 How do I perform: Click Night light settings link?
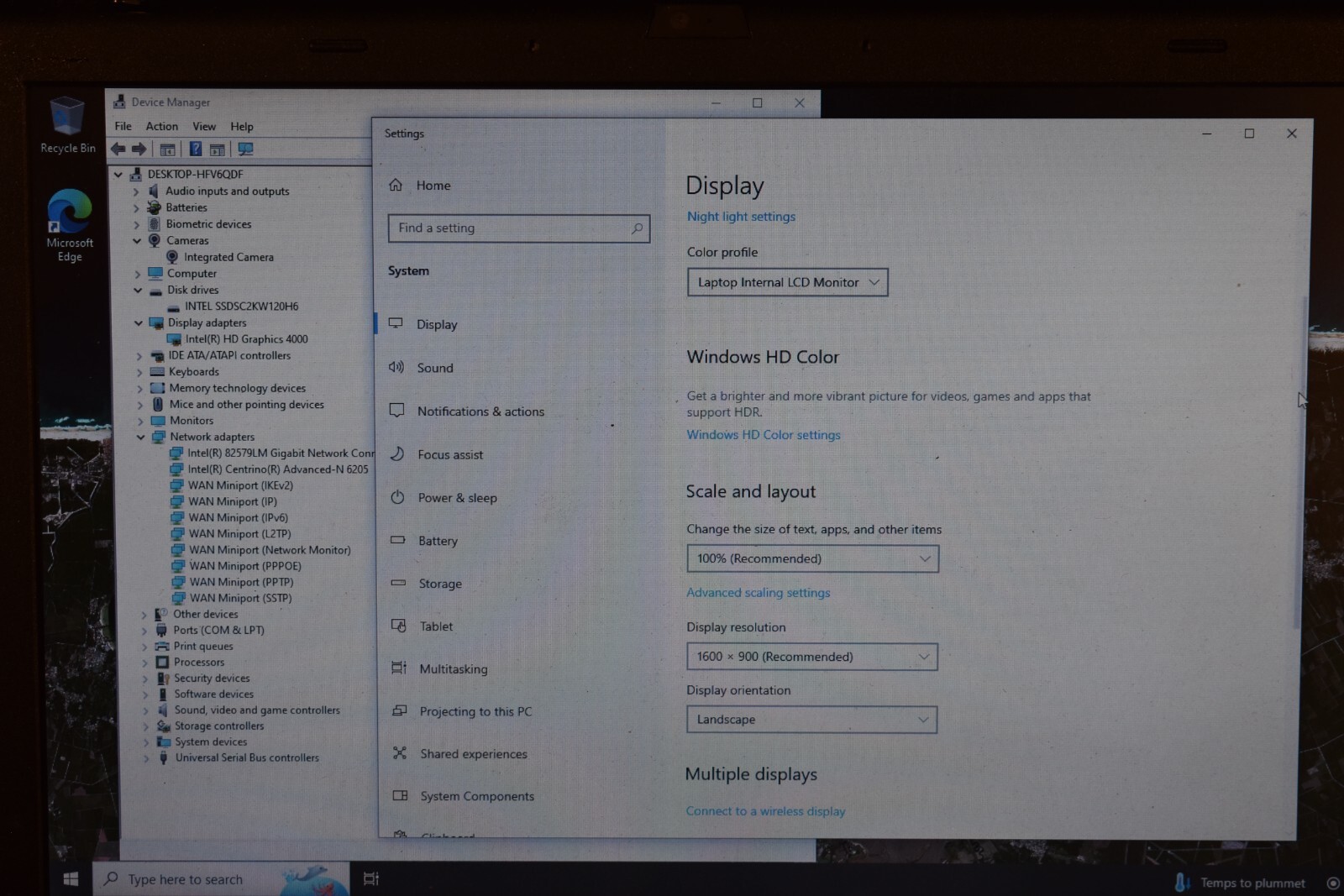741,217
